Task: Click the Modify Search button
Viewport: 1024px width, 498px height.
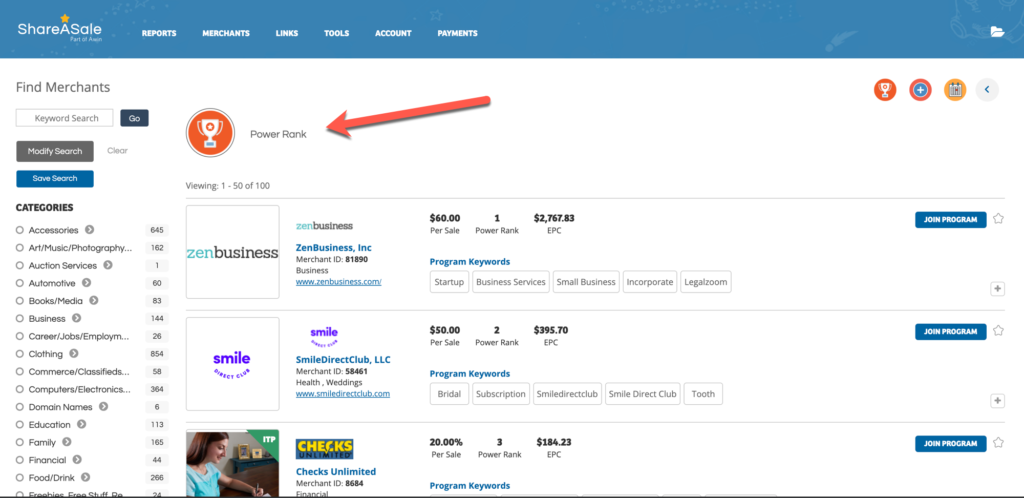Action: click(x=55, y=151)
